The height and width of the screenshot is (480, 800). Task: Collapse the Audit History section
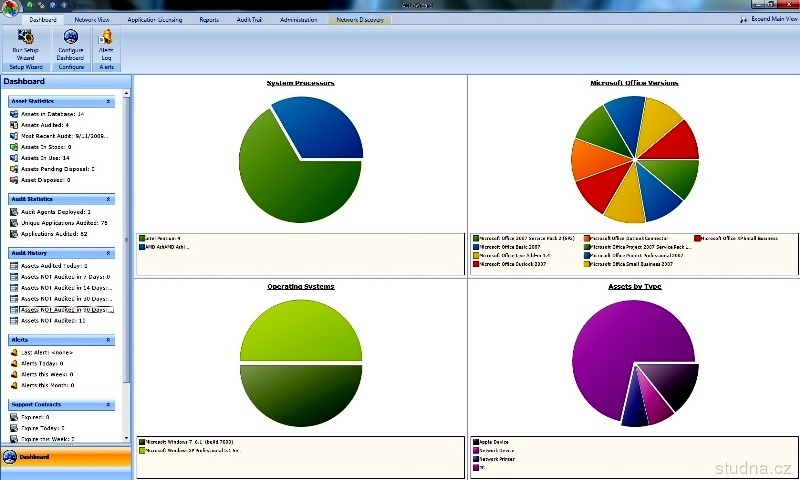109,253
